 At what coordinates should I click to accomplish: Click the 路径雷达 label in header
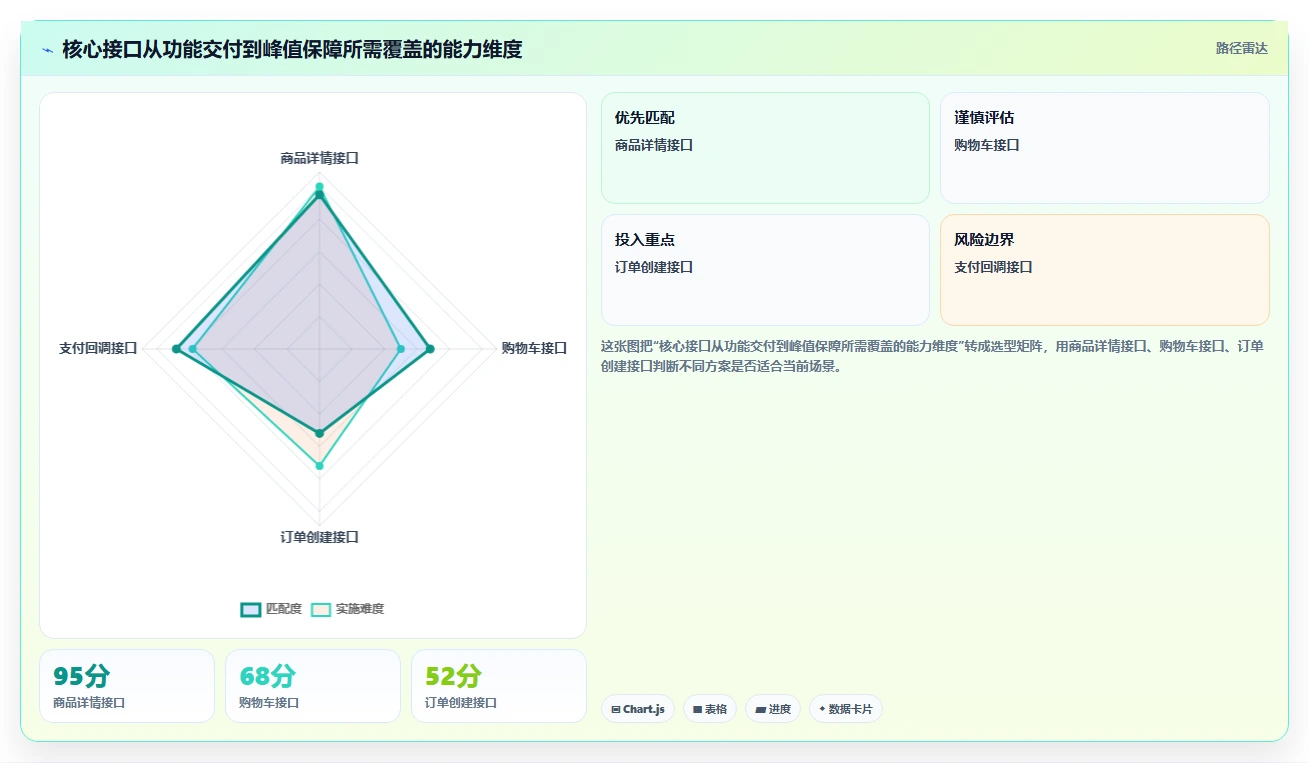click(1242, 48)
